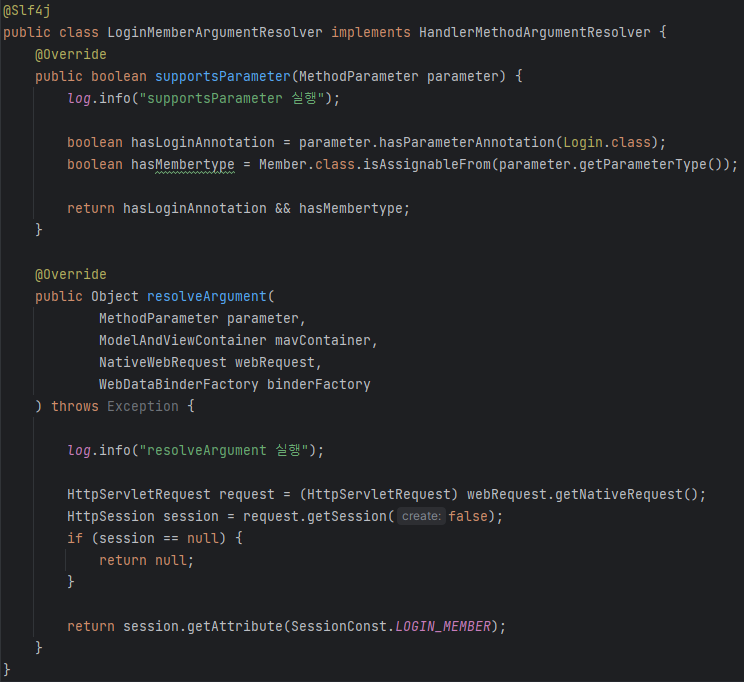
Task: Click the create: inlay parameter hint
Action: [x=421, y=516]
